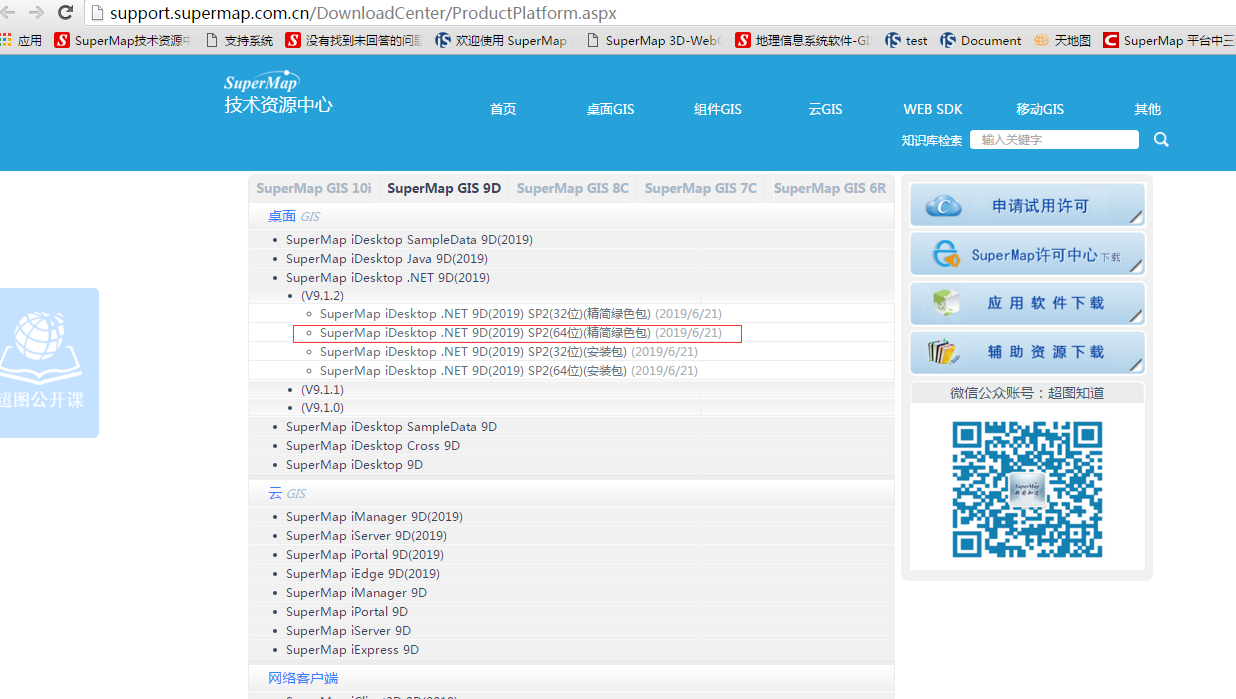Open the 云GIS navigation menu
1236x699 pixels.
(x=825, y=109)
